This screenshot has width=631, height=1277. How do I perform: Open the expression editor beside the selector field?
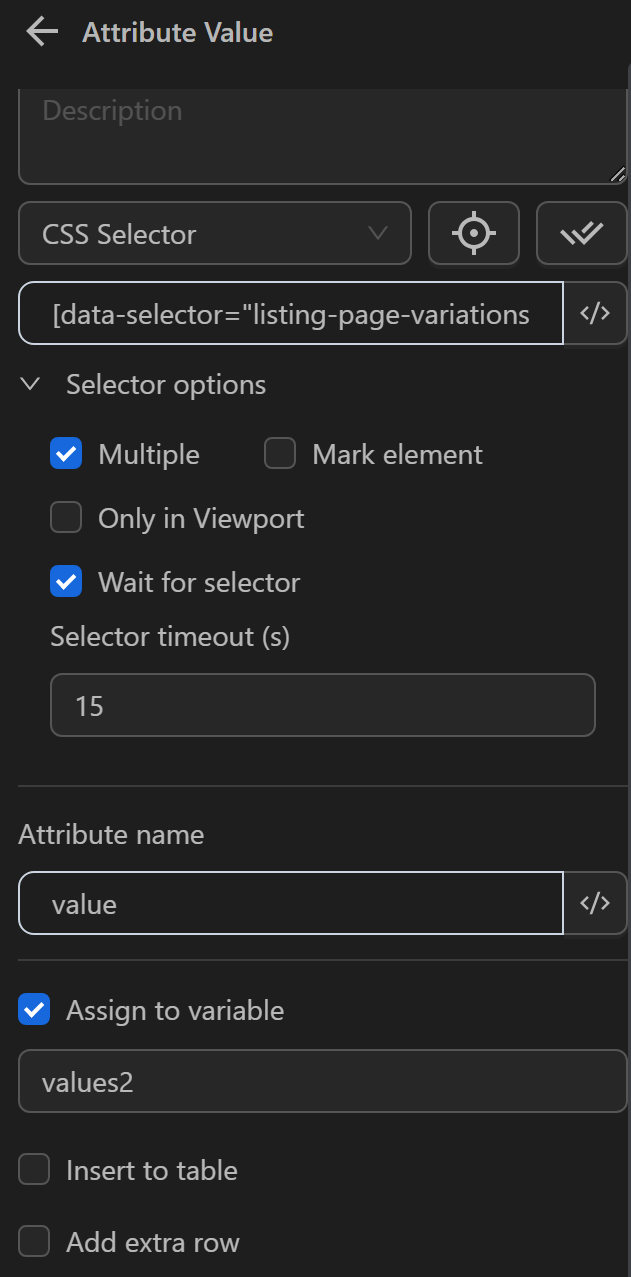(596, 313)
